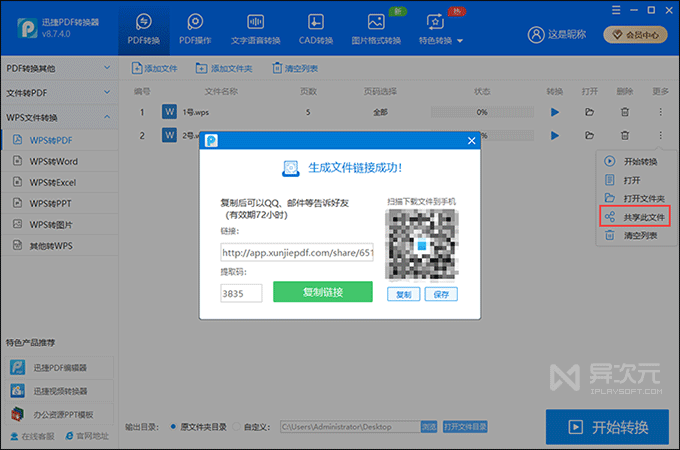Open 迅捷PDF编辑器 product recommendation
680x450 pixels.
pos(60,368)
